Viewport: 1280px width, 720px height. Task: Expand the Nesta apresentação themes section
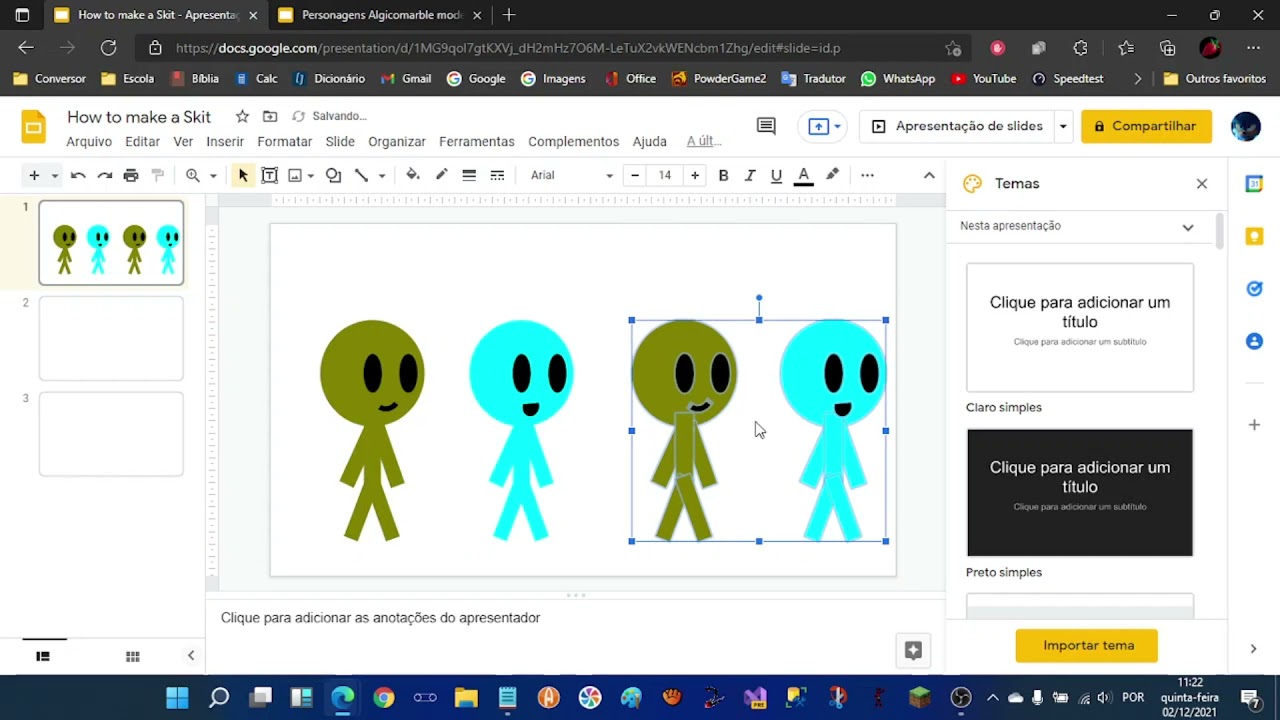click(x=1187, y=227)
